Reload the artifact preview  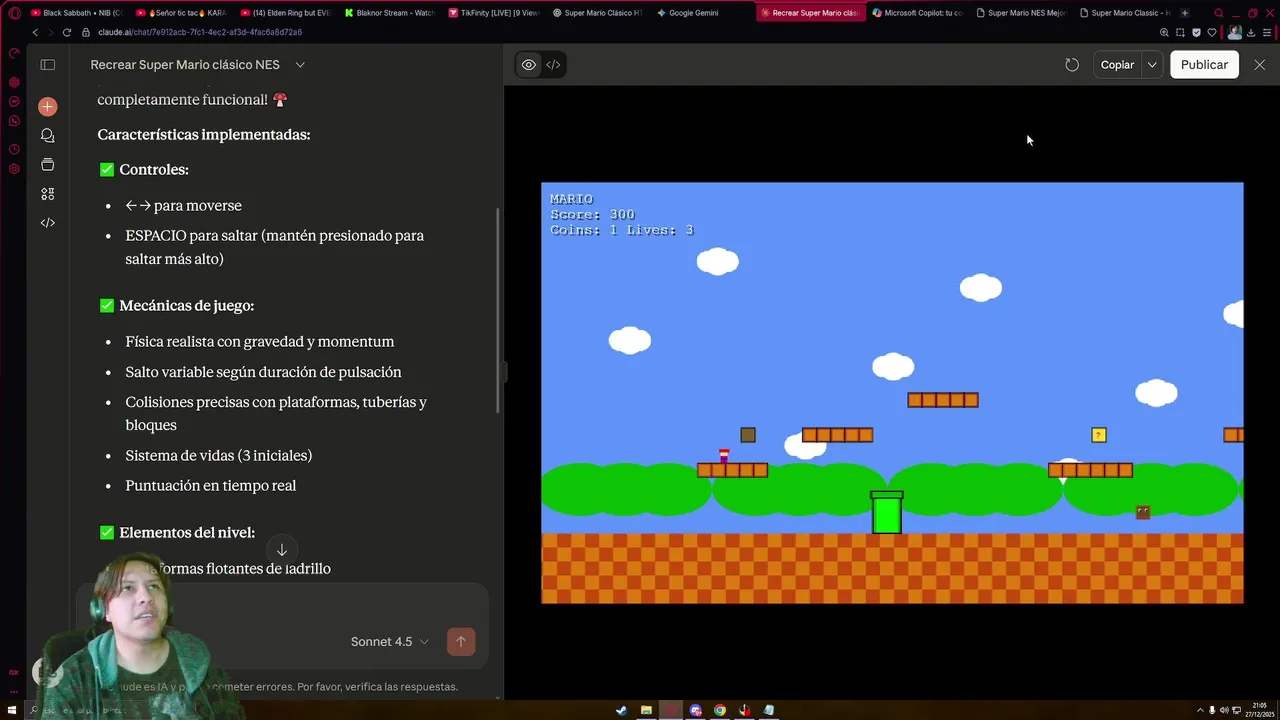1072,65
